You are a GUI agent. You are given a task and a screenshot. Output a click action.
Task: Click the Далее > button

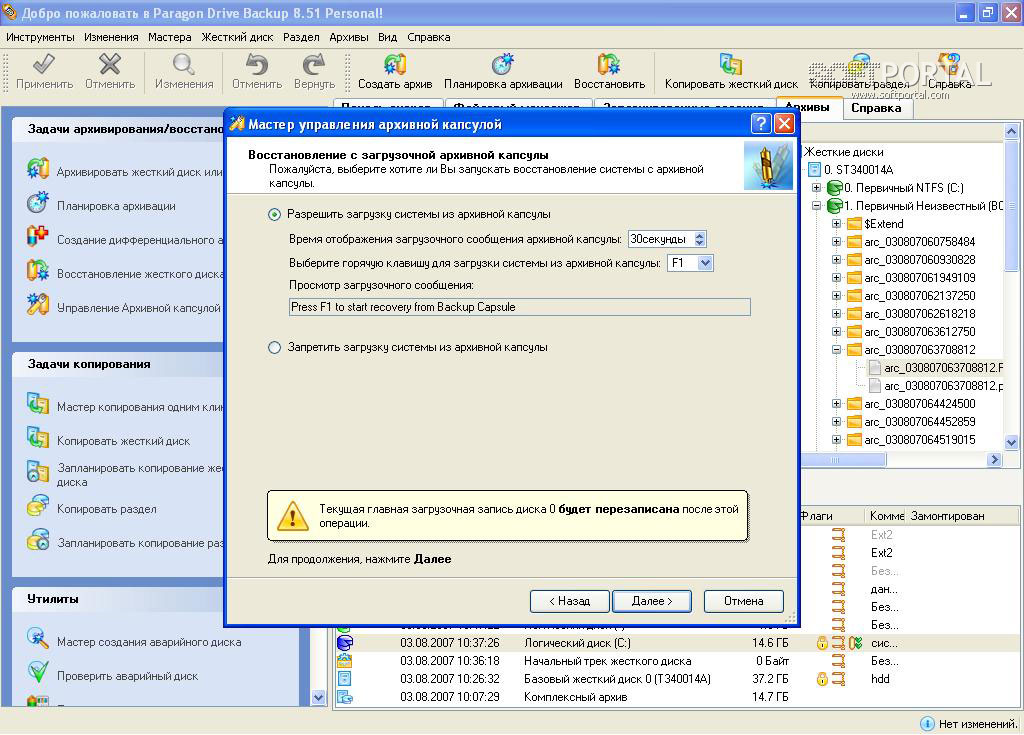[x=652, y=601]
